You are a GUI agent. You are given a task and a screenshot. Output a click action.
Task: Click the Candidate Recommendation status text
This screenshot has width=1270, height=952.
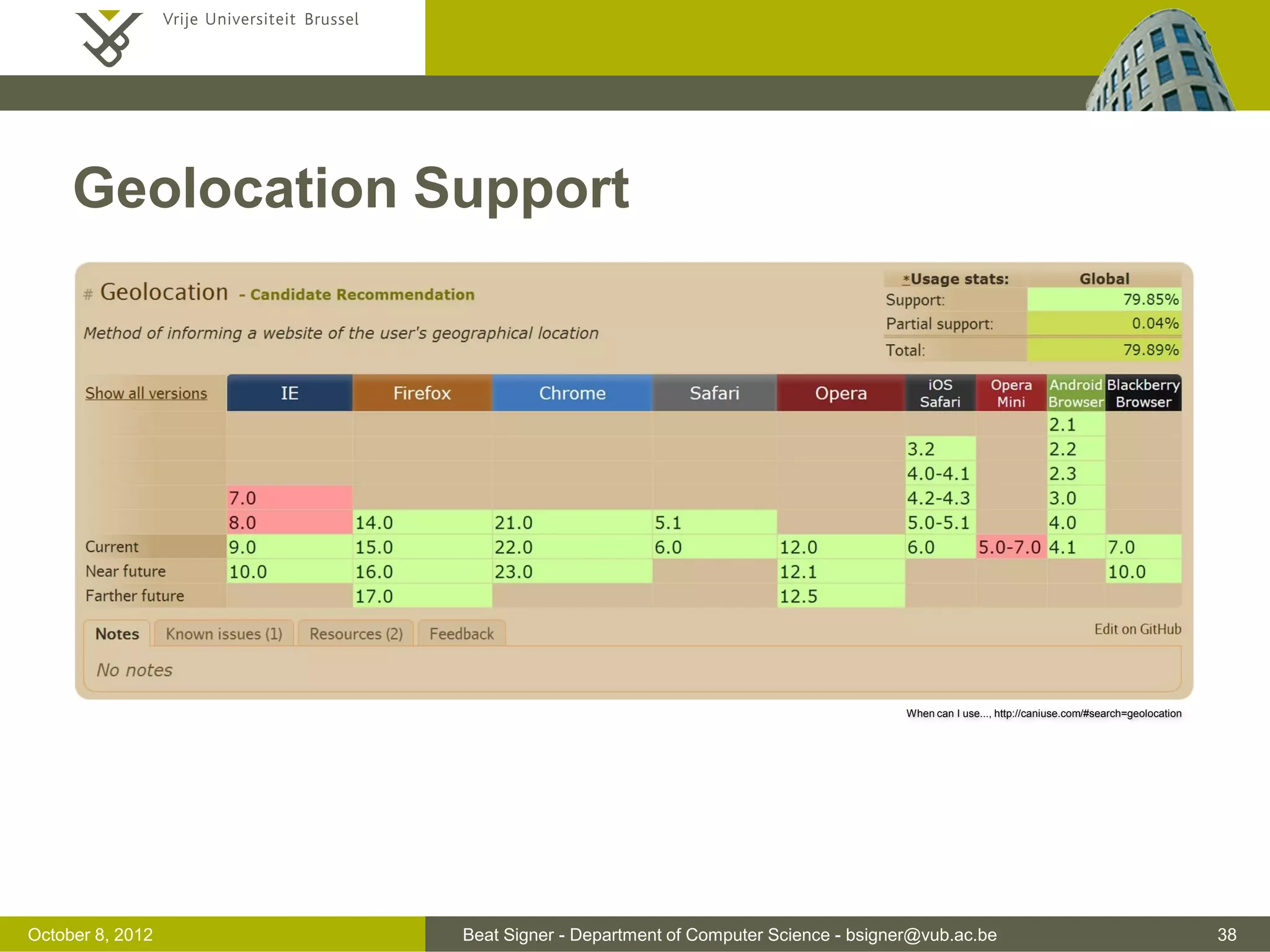362,294
